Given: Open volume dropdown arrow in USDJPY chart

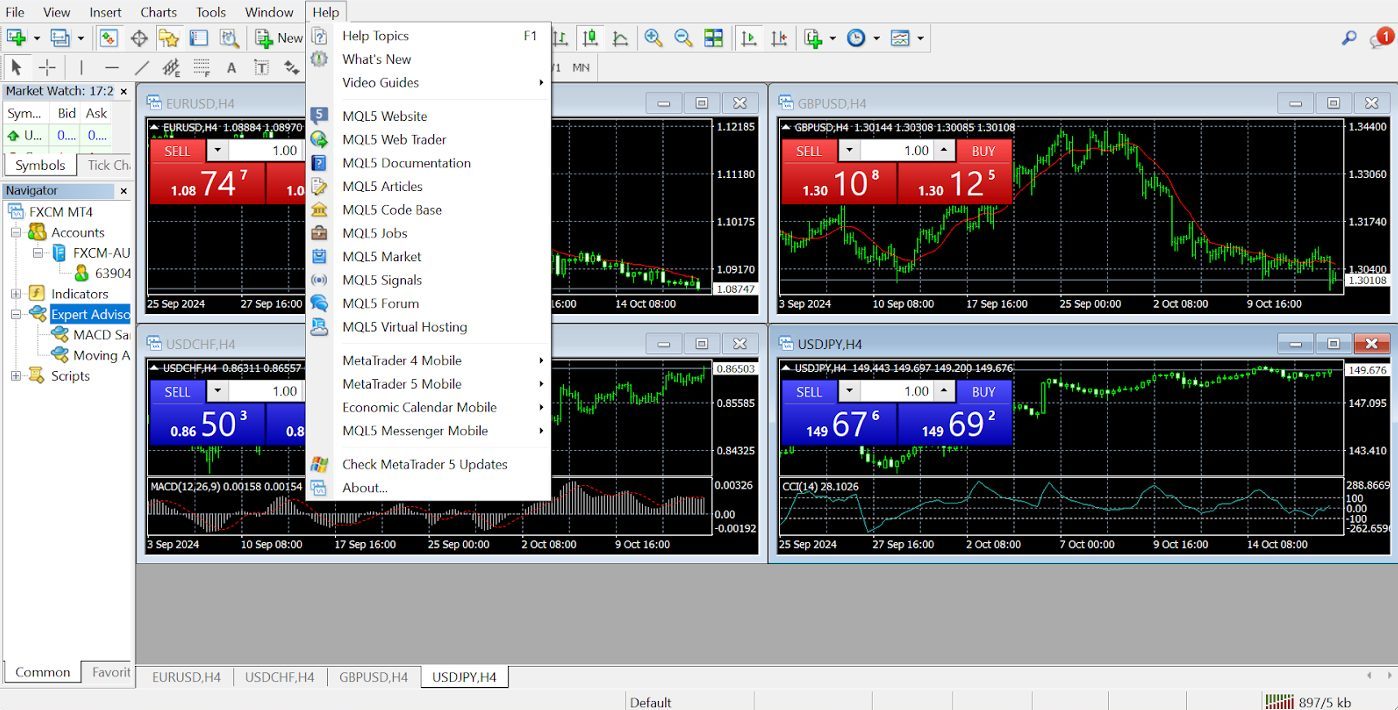Looking at the screenshot, I should [849, 392].
